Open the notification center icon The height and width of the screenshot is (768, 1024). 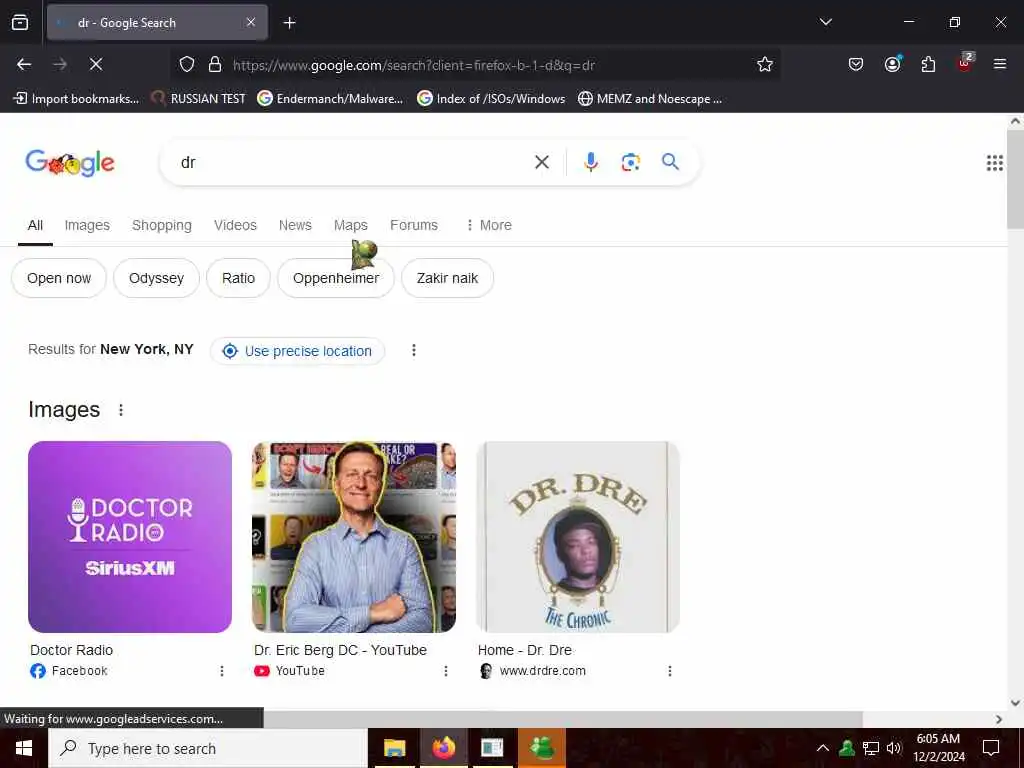(x=991, y=748)
